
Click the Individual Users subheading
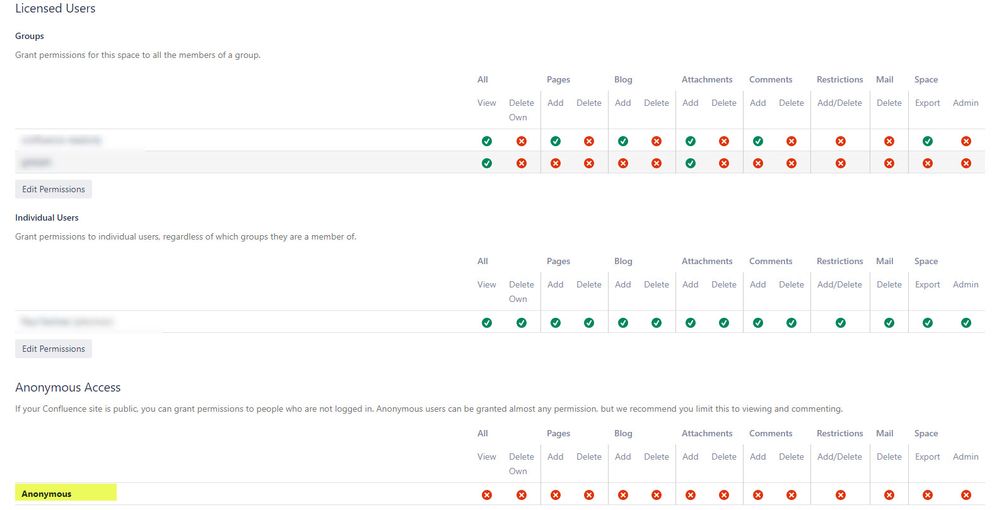point(47,217)
